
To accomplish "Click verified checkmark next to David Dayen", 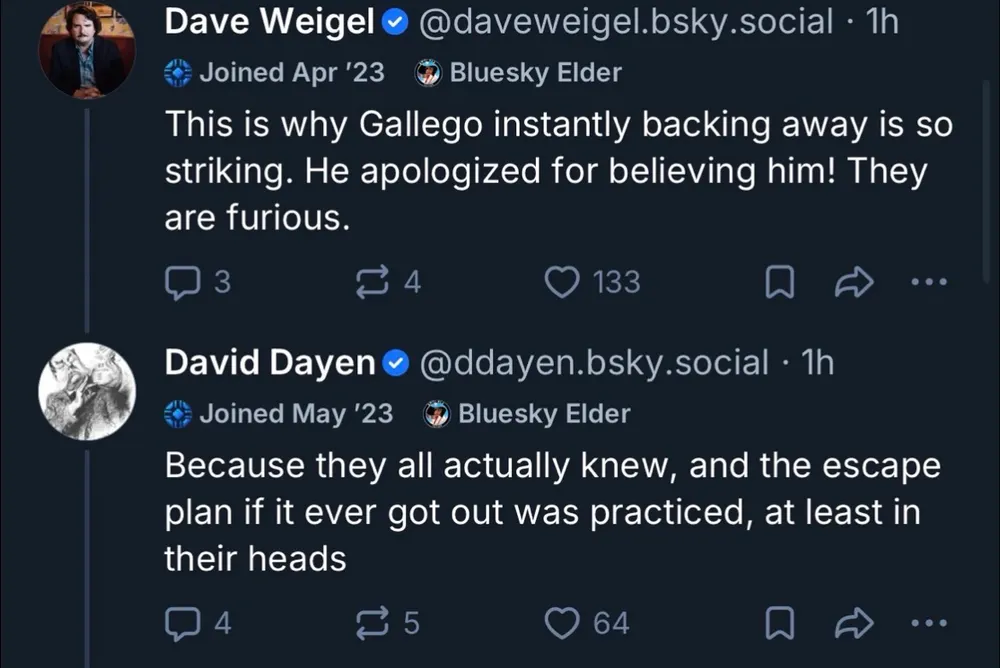I will [397, 364].
